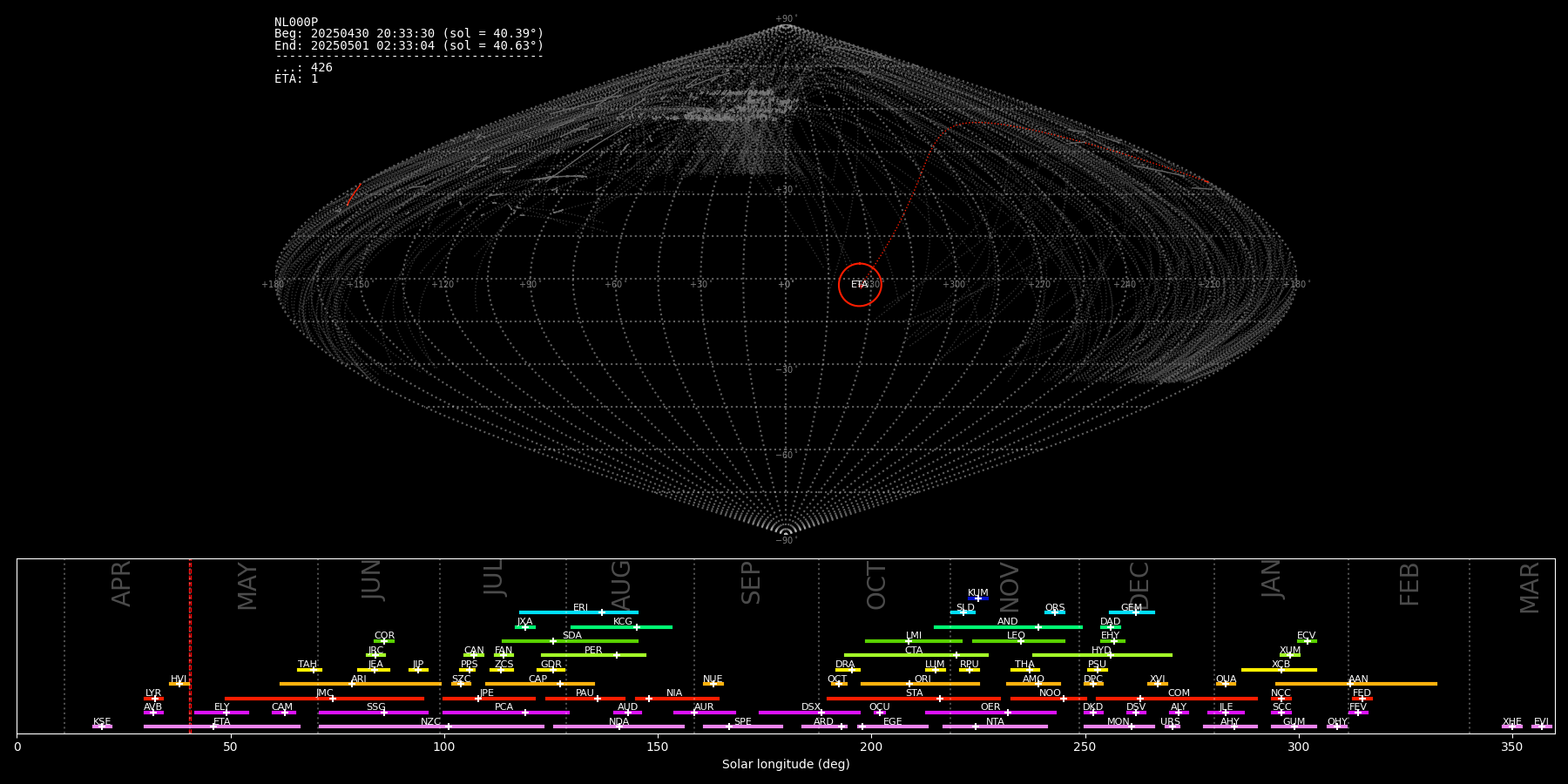Click the cyan ERI shower bar
1568x784 pixels.
[578, 612]
